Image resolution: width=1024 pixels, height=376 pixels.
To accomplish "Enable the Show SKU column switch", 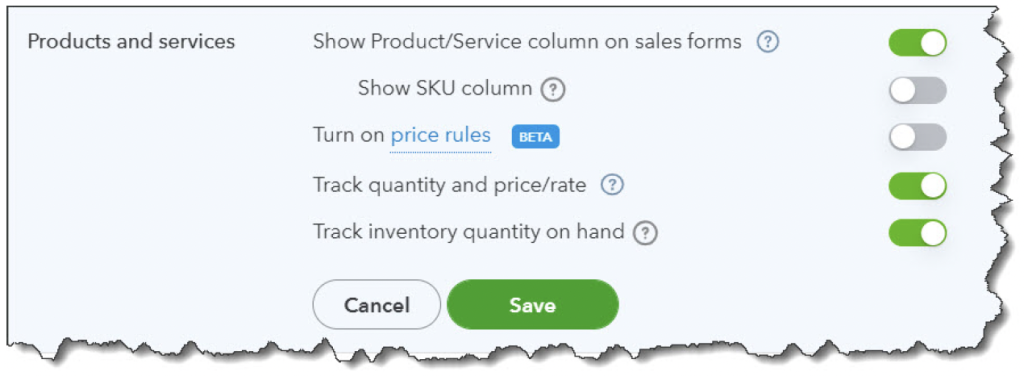I will tap(917, 90).
